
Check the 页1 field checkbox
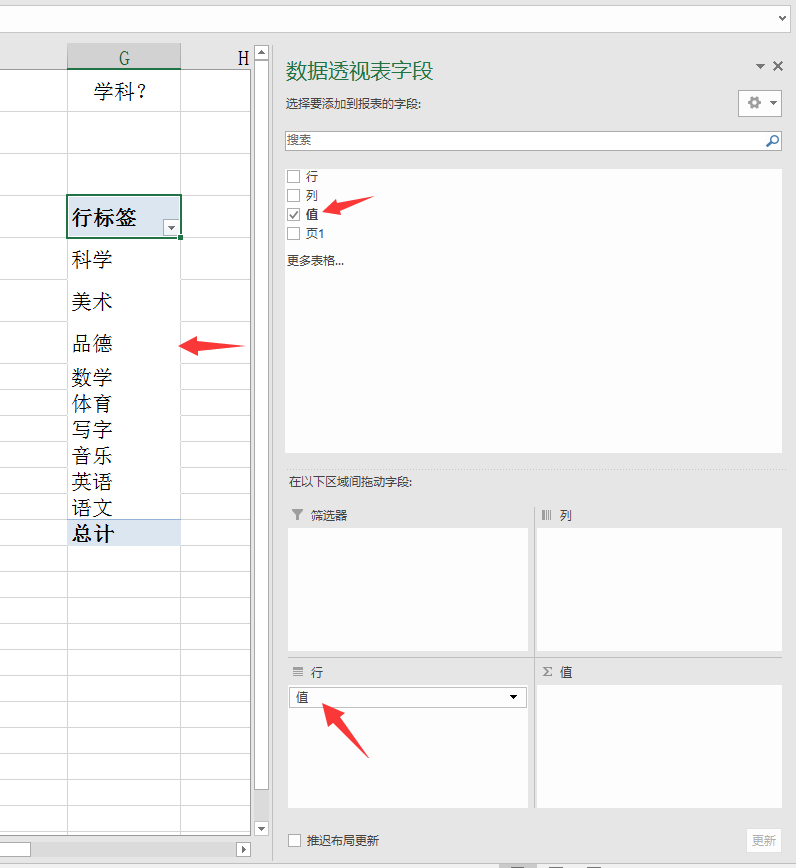click(293, 234)
